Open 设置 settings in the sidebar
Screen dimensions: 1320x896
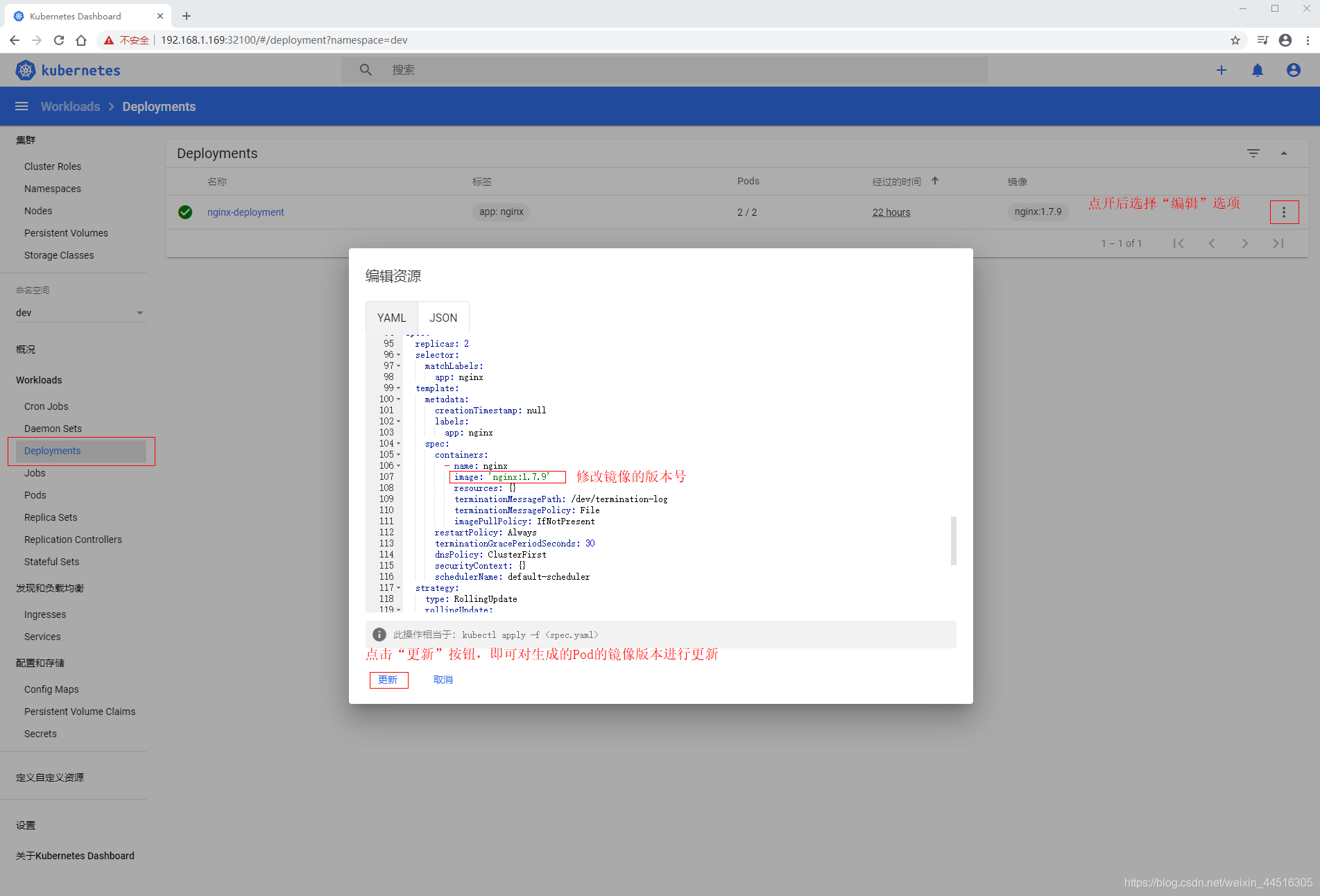coord(26,825)
